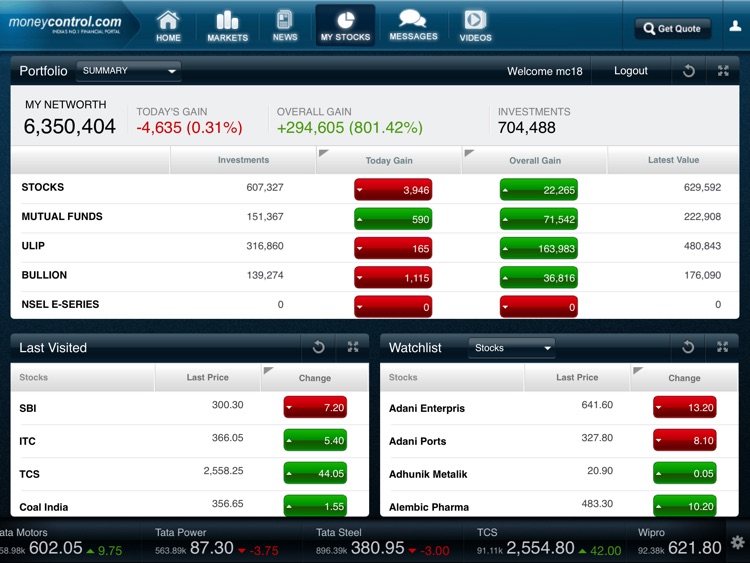
Task: Open the NSEL E-SERIES portfolio row
Action: 375,305
